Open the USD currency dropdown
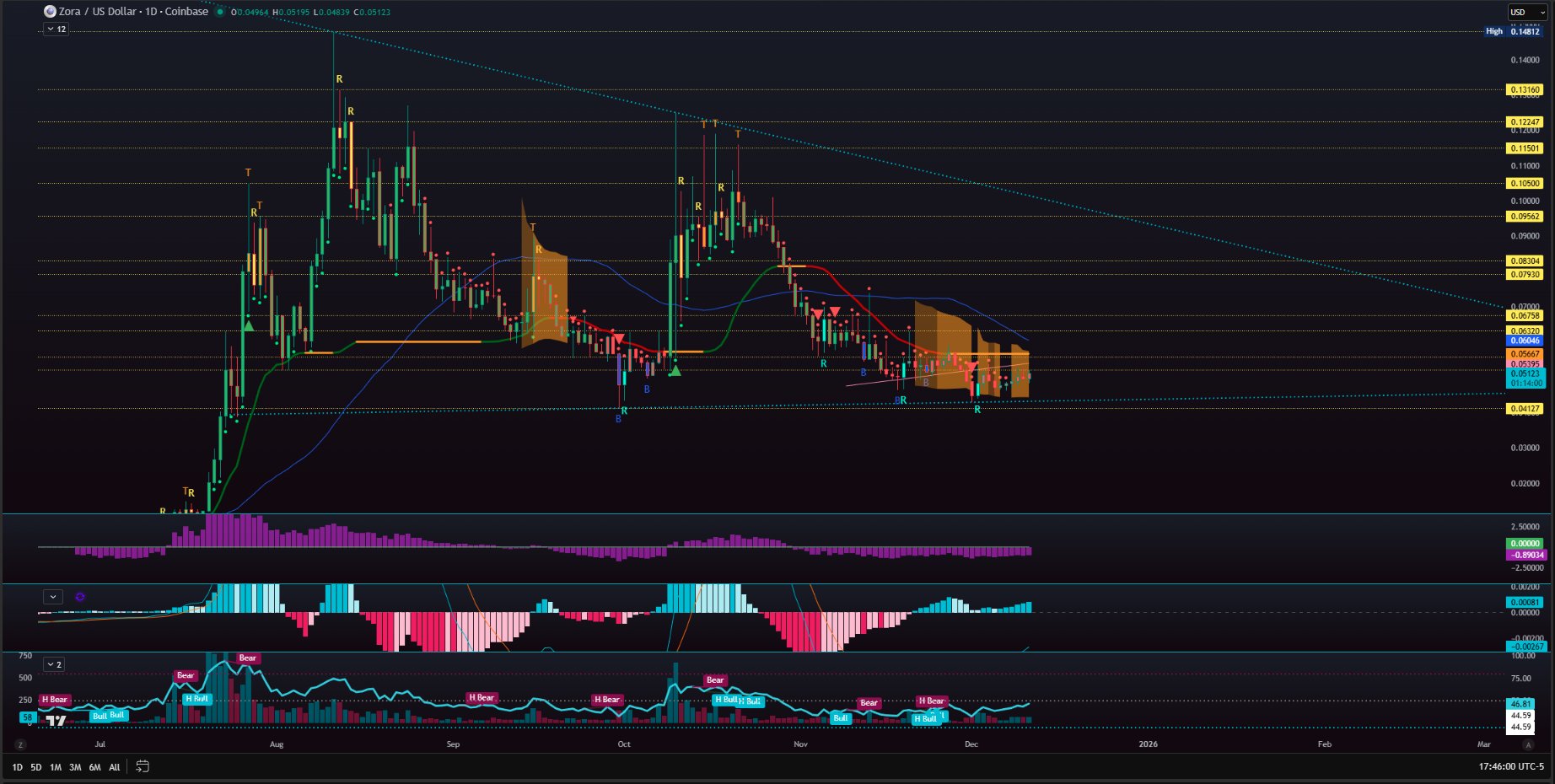 click(x=1526, y=13)
